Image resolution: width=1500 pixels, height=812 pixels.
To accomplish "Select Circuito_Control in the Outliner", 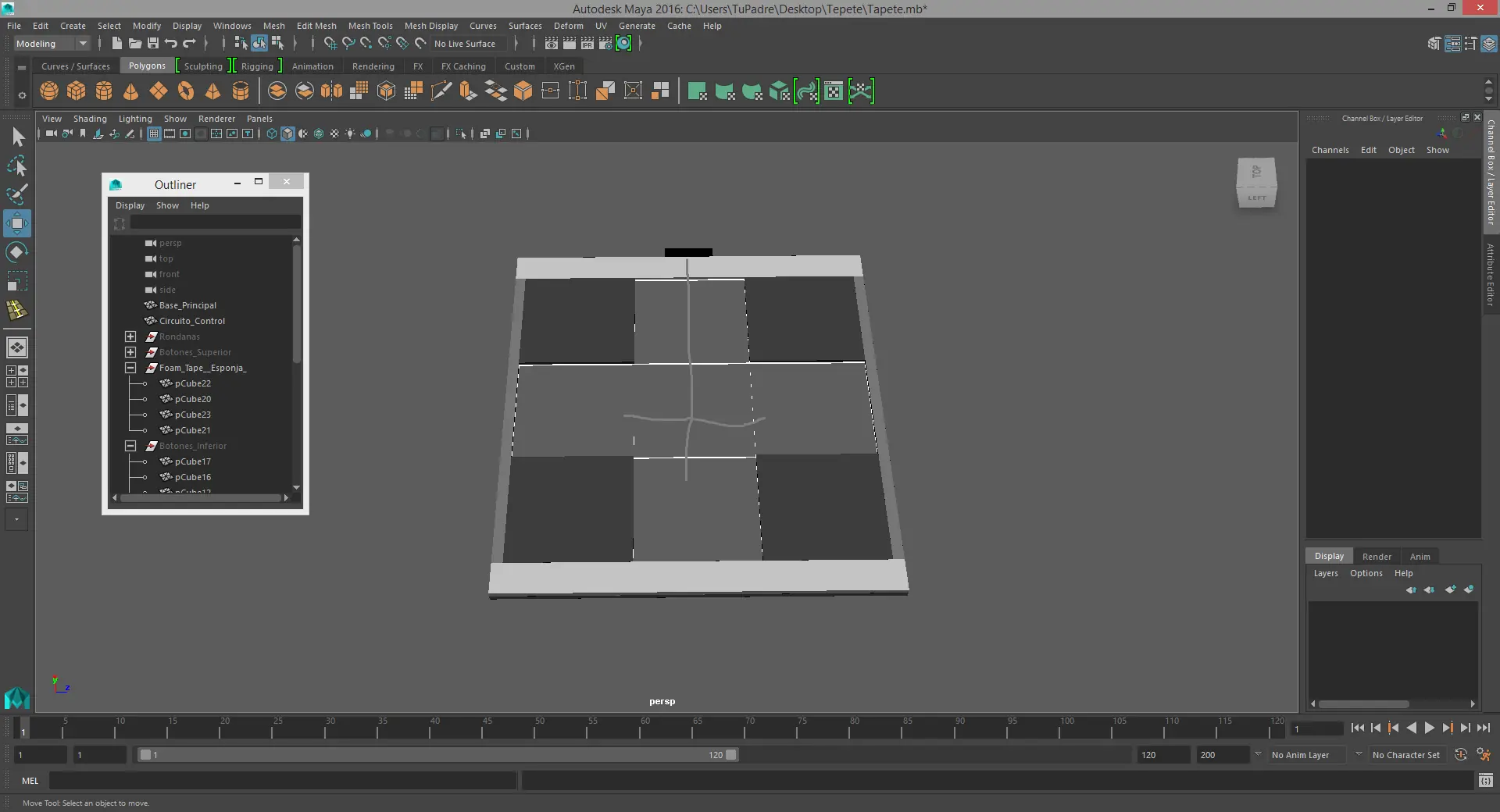I will (x=191, y=321).
